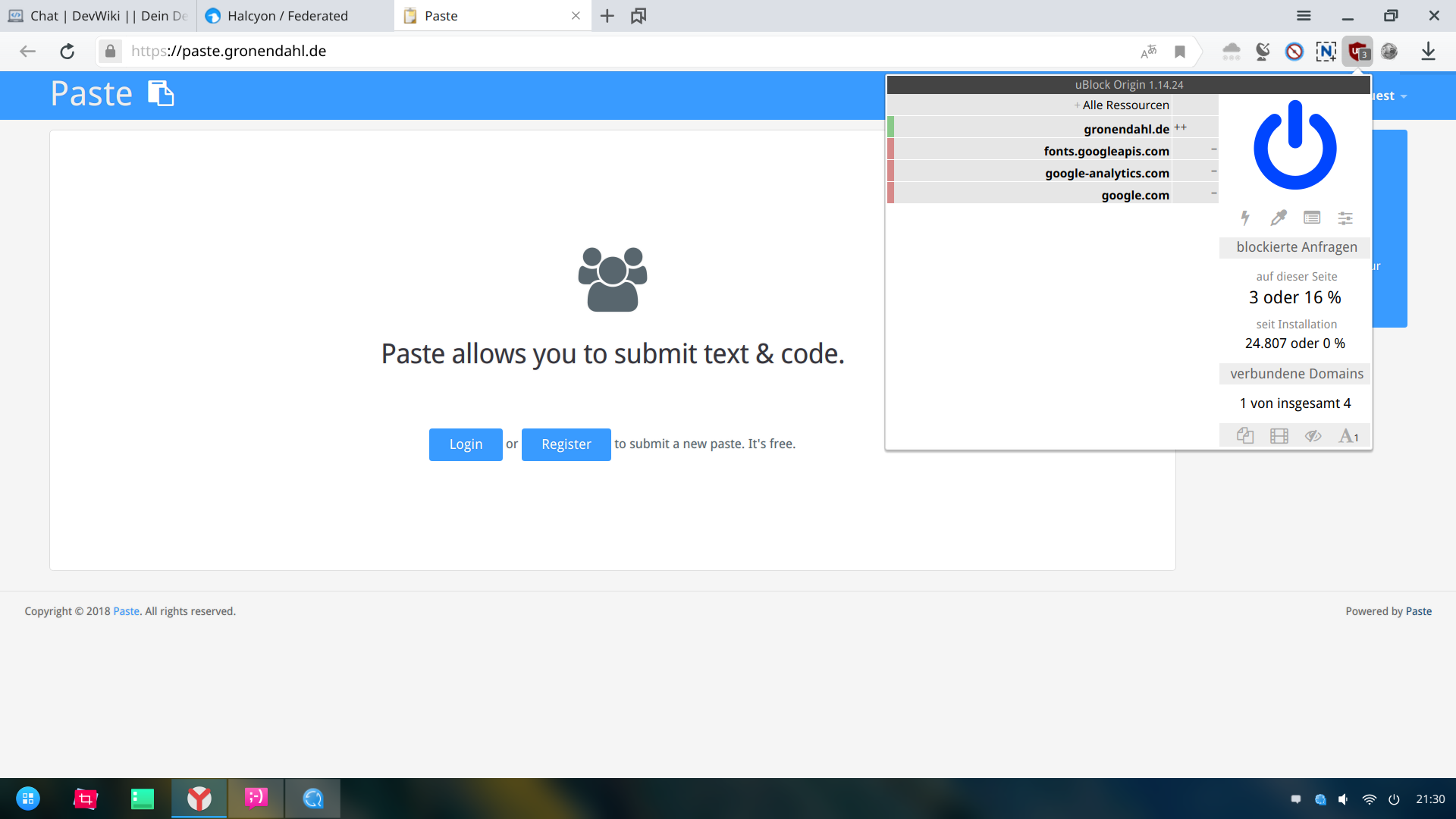Toggle large media element blocking

tap(1279, 436)
